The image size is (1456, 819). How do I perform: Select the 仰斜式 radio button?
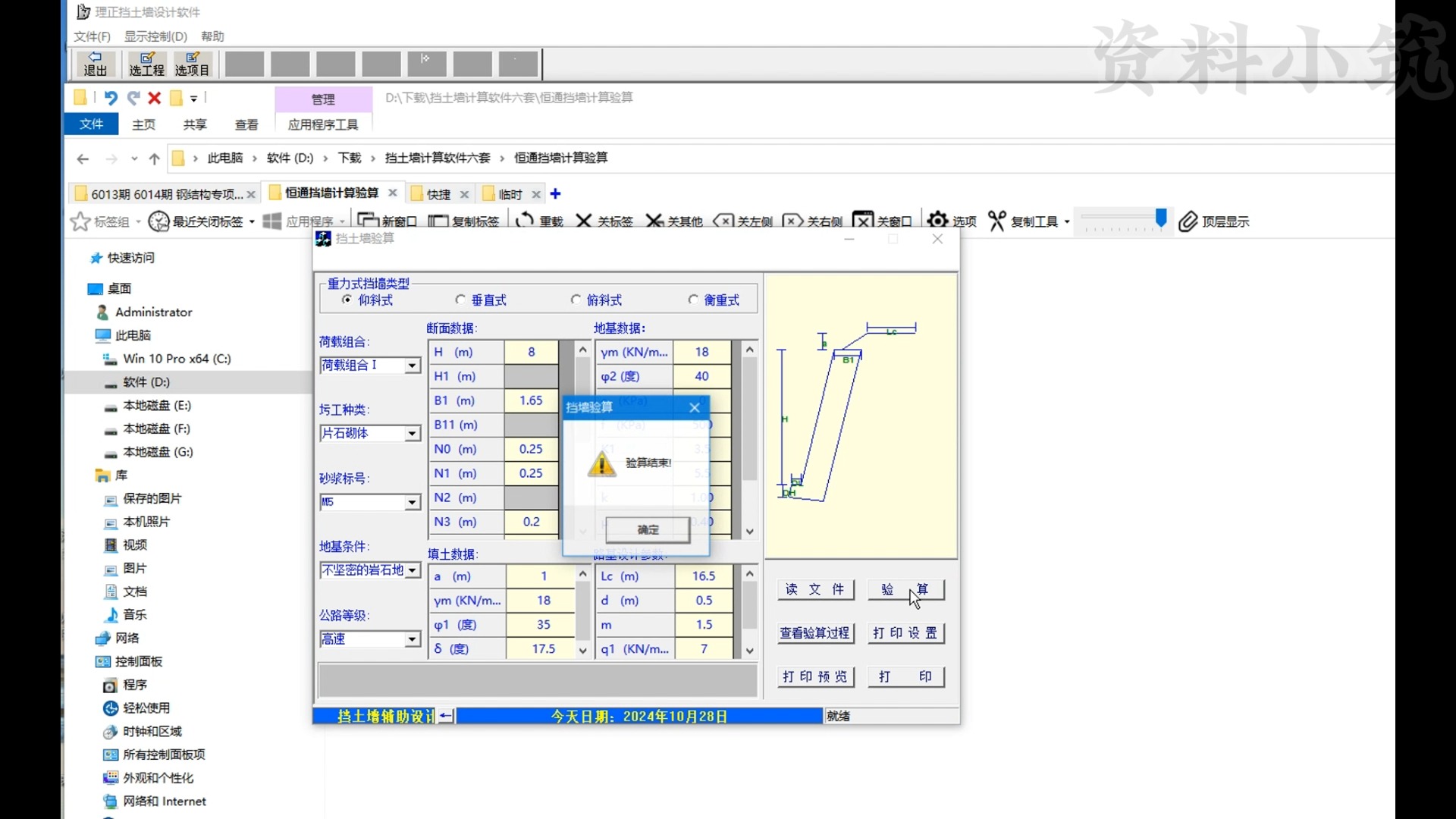(347, 299)
